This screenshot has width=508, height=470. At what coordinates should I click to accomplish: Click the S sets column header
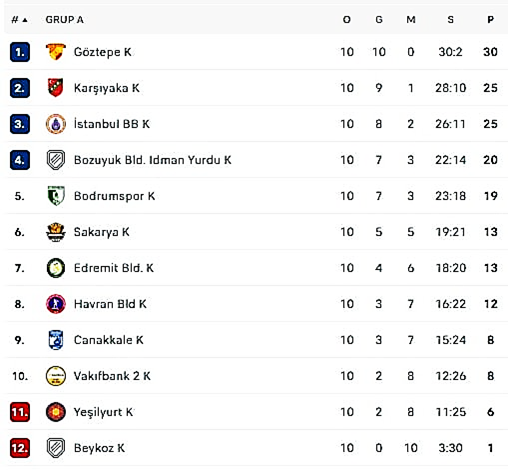[450, 20]
